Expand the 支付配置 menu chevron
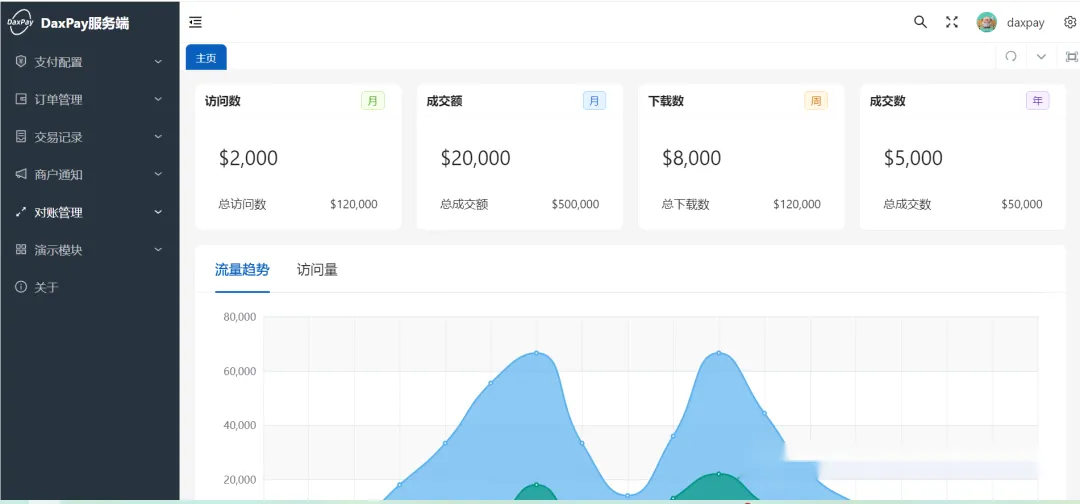 pos(158,62)
